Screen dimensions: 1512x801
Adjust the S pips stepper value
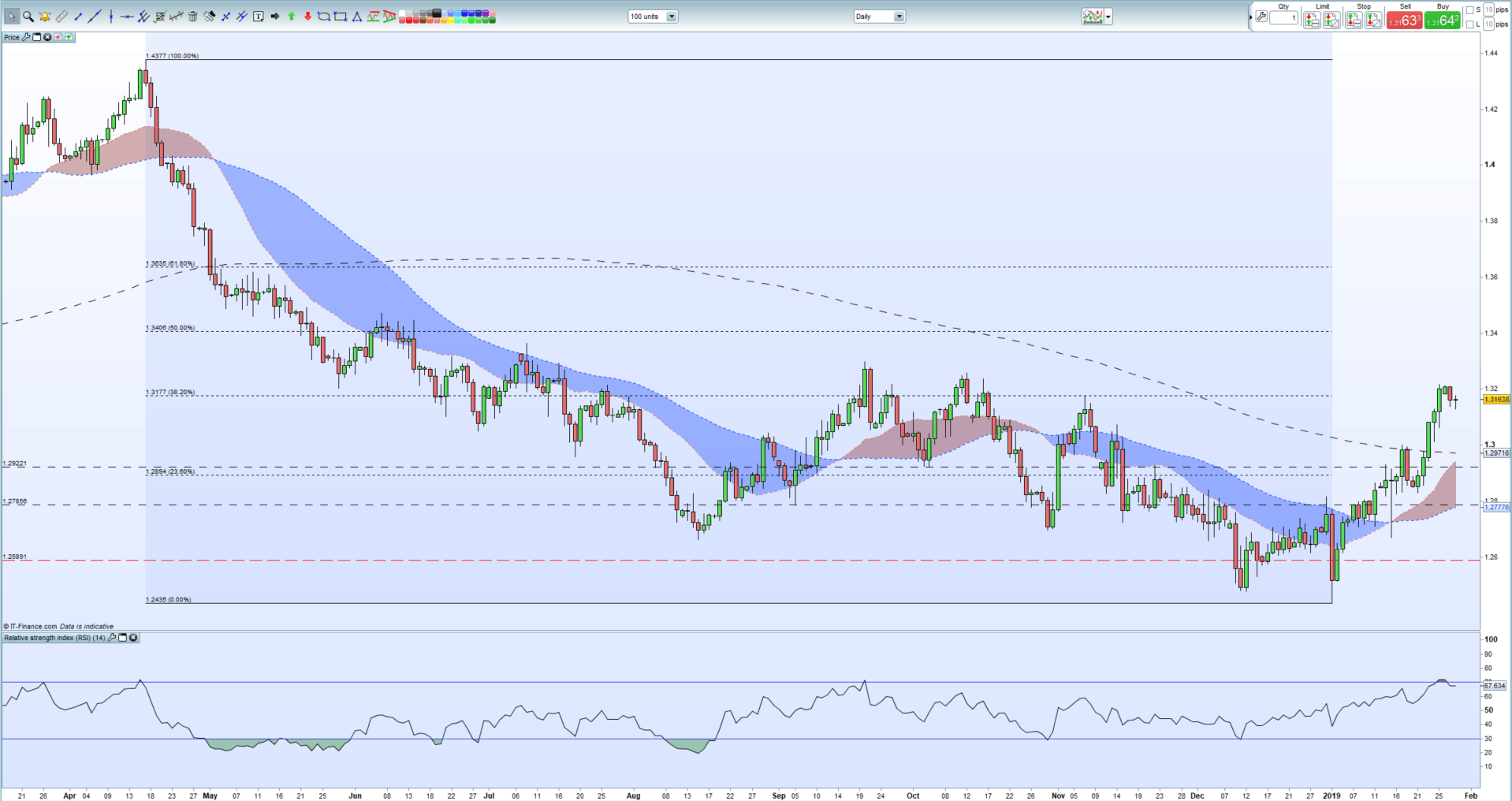point(1488,9)
